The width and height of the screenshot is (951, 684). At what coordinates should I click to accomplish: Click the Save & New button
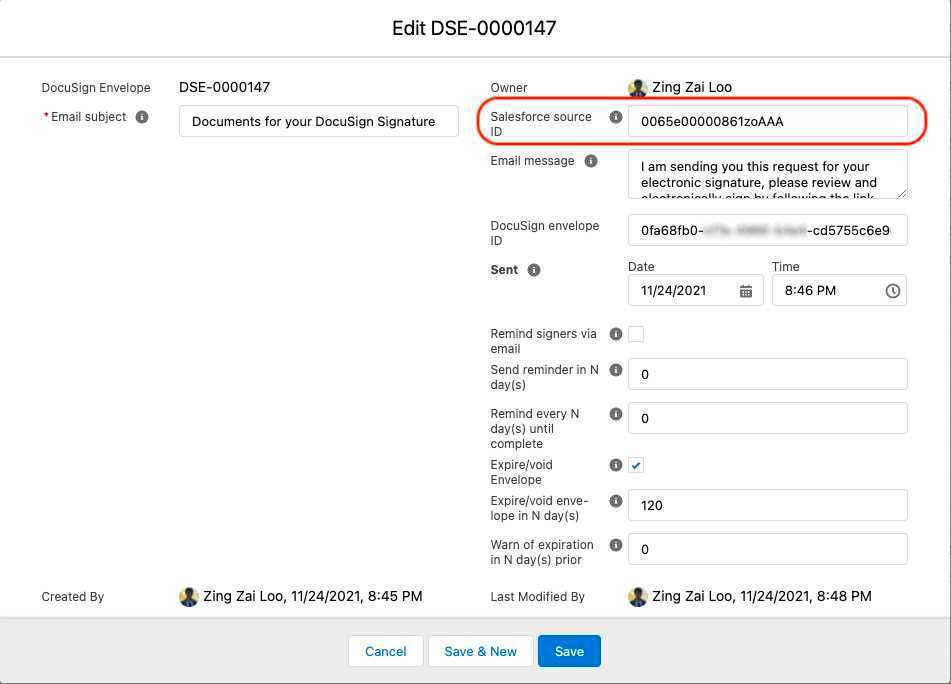point(480,651)
